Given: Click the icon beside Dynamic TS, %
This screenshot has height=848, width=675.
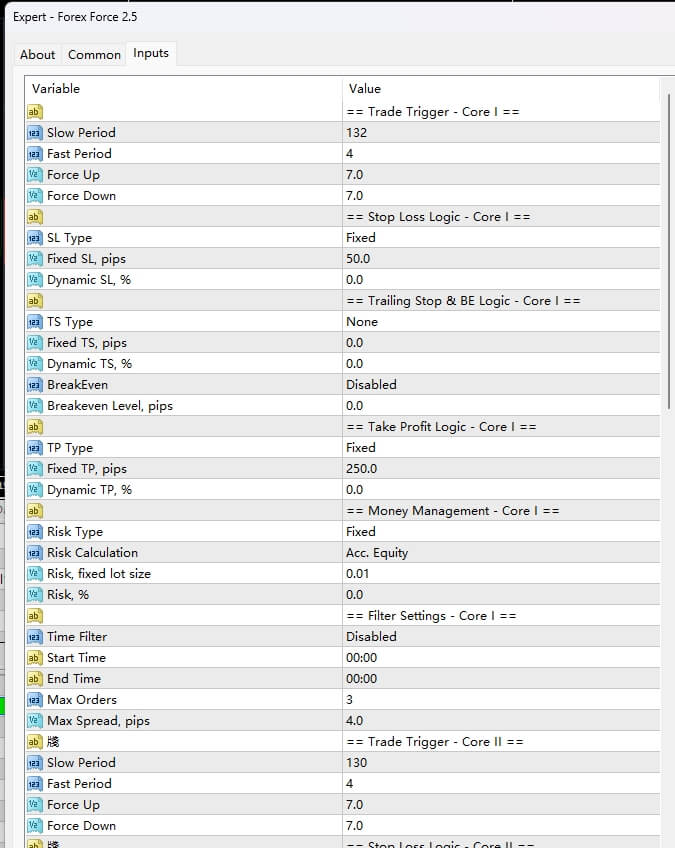Looking at the screenshot, I should pos(34,364).
